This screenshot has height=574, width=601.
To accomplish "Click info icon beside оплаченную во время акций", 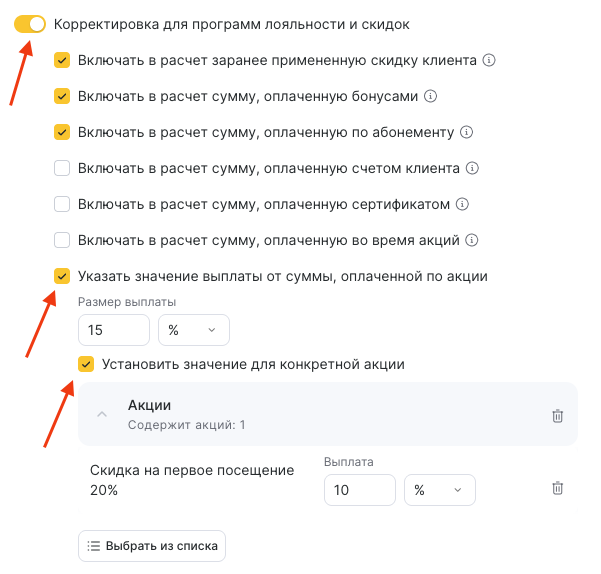I will (x=472, y=240).
